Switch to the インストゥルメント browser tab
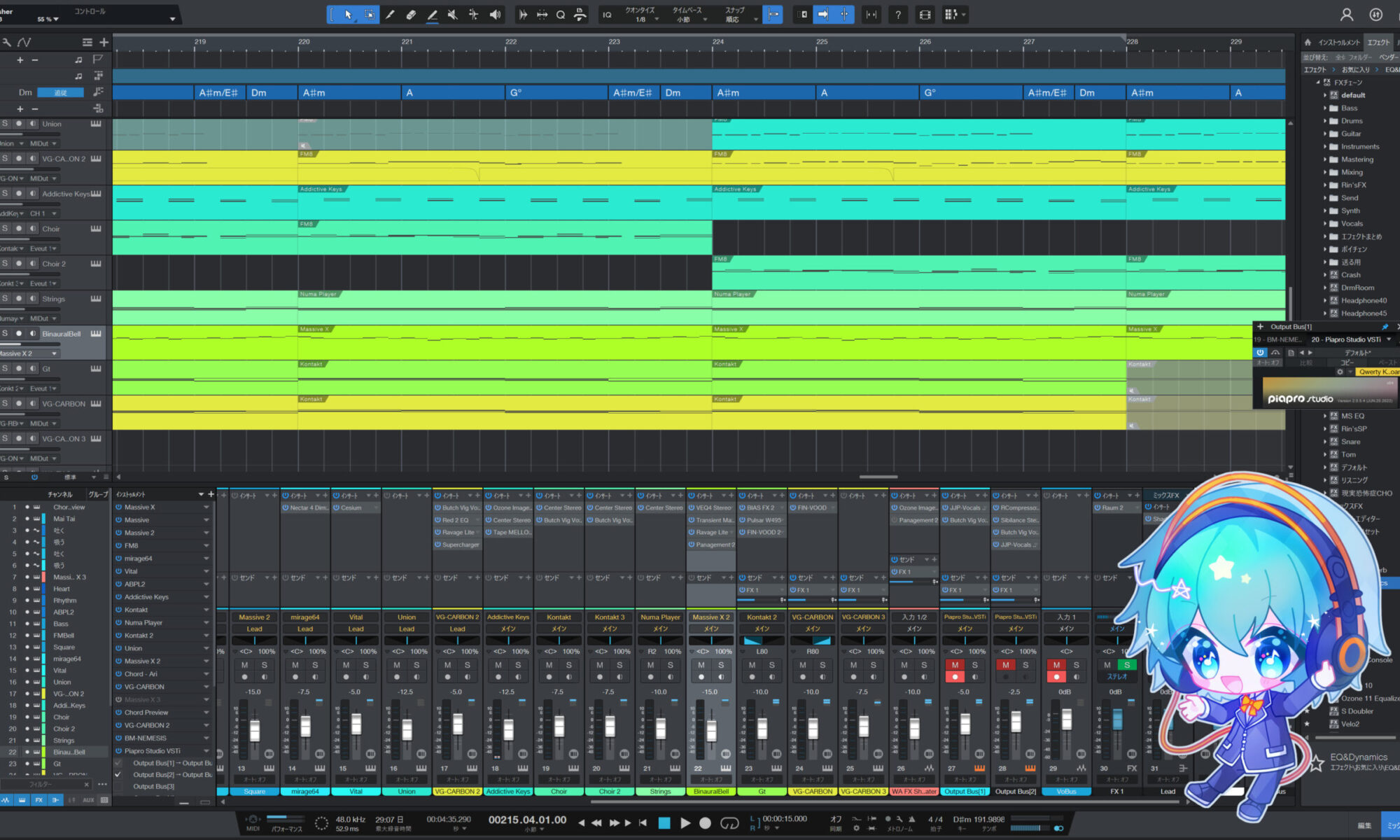Image resolution: width=1400 pixels, height=840 pixels. [x=1338, y=42]
